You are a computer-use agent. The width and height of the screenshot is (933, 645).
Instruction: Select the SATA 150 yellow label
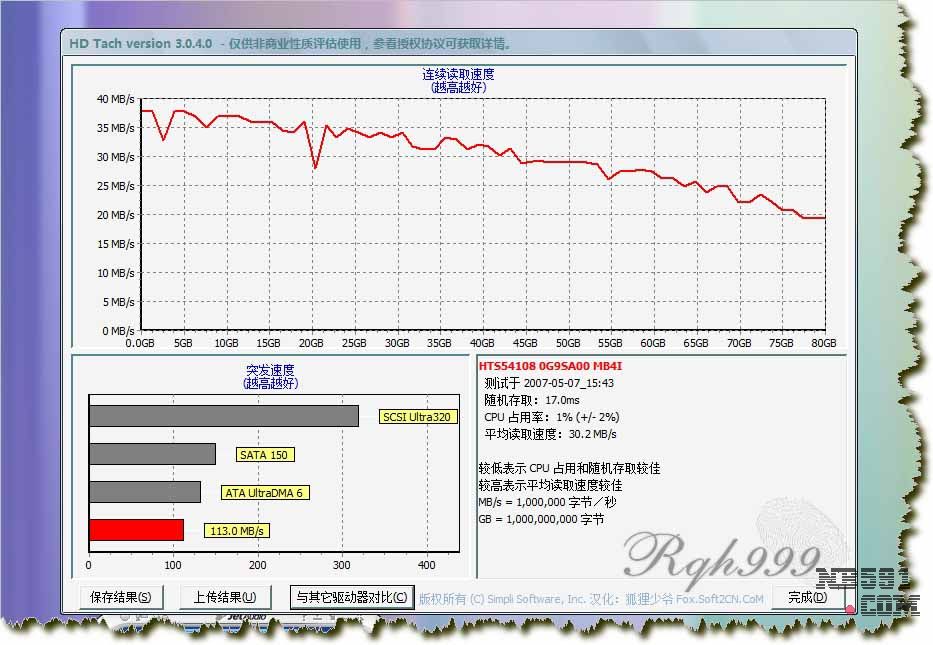265,455
